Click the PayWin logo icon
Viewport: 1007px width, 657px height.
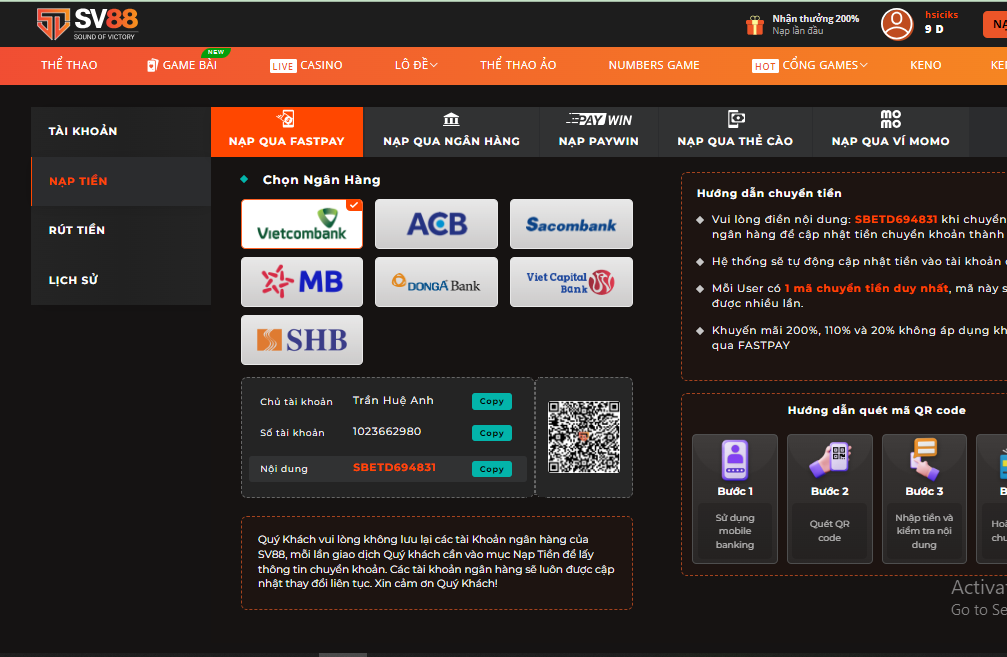[x=599, y=119]
